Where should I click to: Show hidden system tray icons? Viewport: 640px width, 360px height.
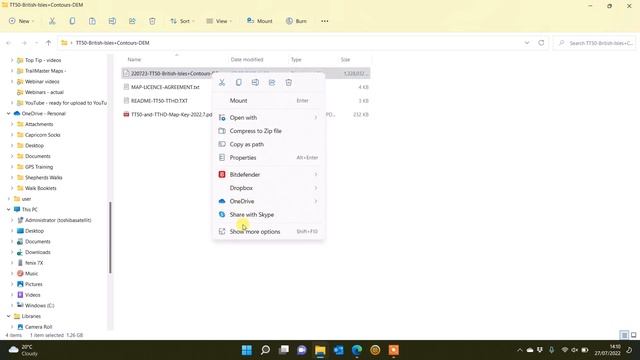point(520,350)
